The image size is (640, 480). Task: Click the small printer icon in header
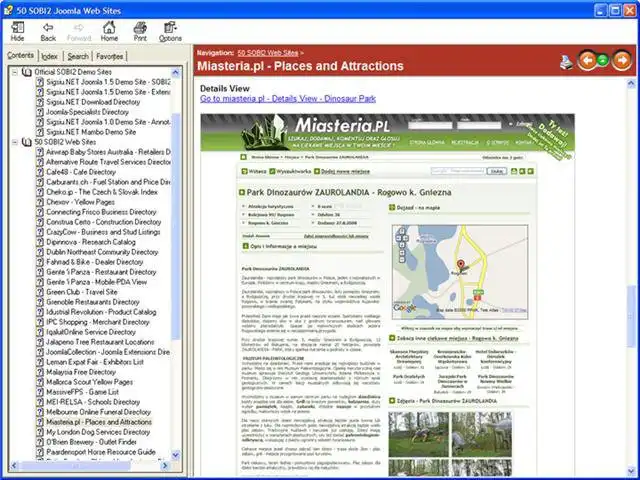567,62
